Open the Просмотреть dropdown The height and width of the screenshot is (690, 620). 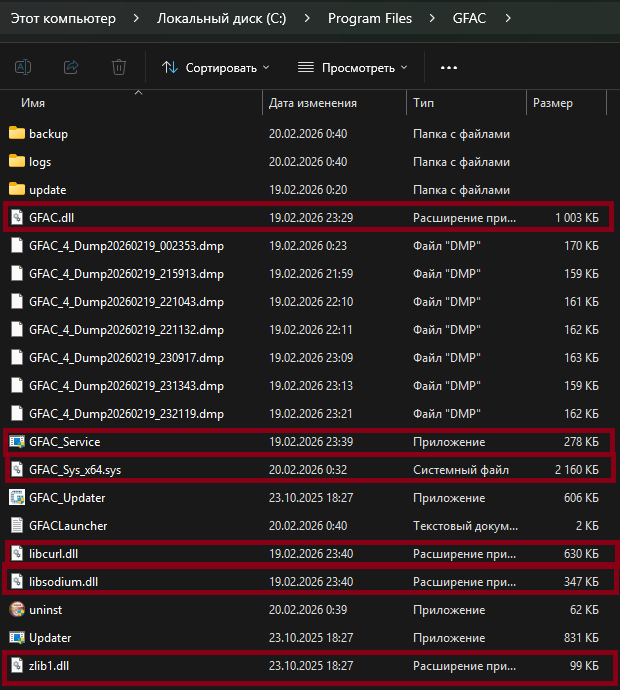[353, 67]
